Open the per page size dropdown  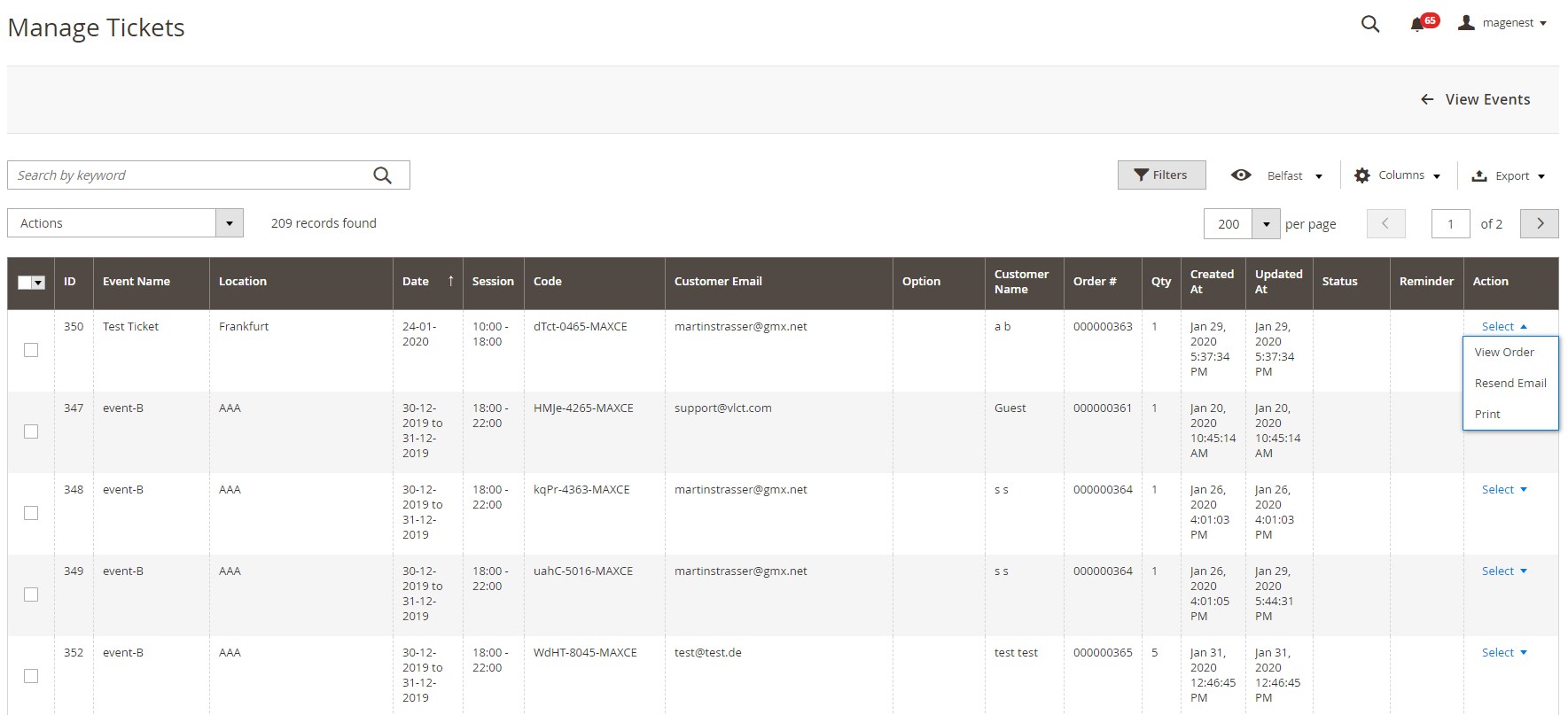click(1266, 224)
